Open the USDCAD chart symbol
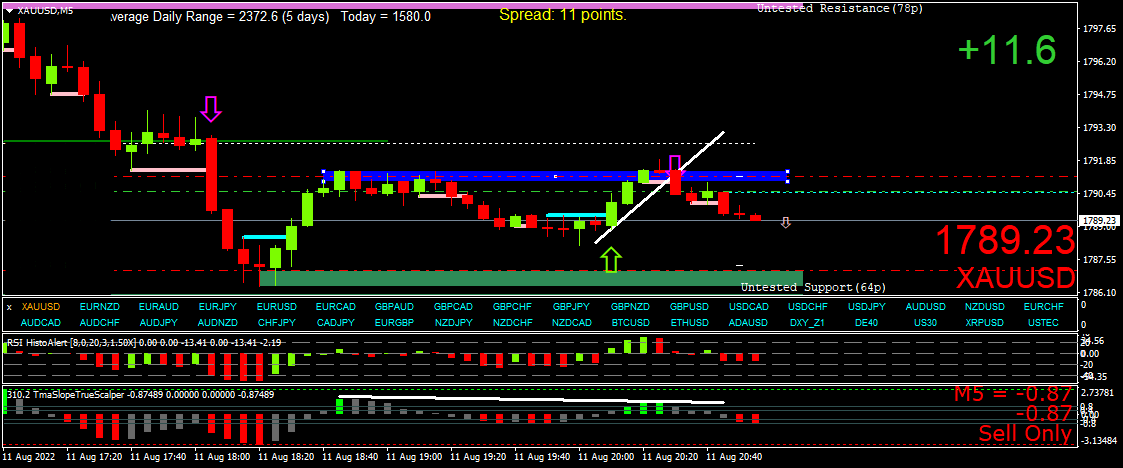Image resolution: width=1123 pixels, height=468 pixels. coord(748,307)
